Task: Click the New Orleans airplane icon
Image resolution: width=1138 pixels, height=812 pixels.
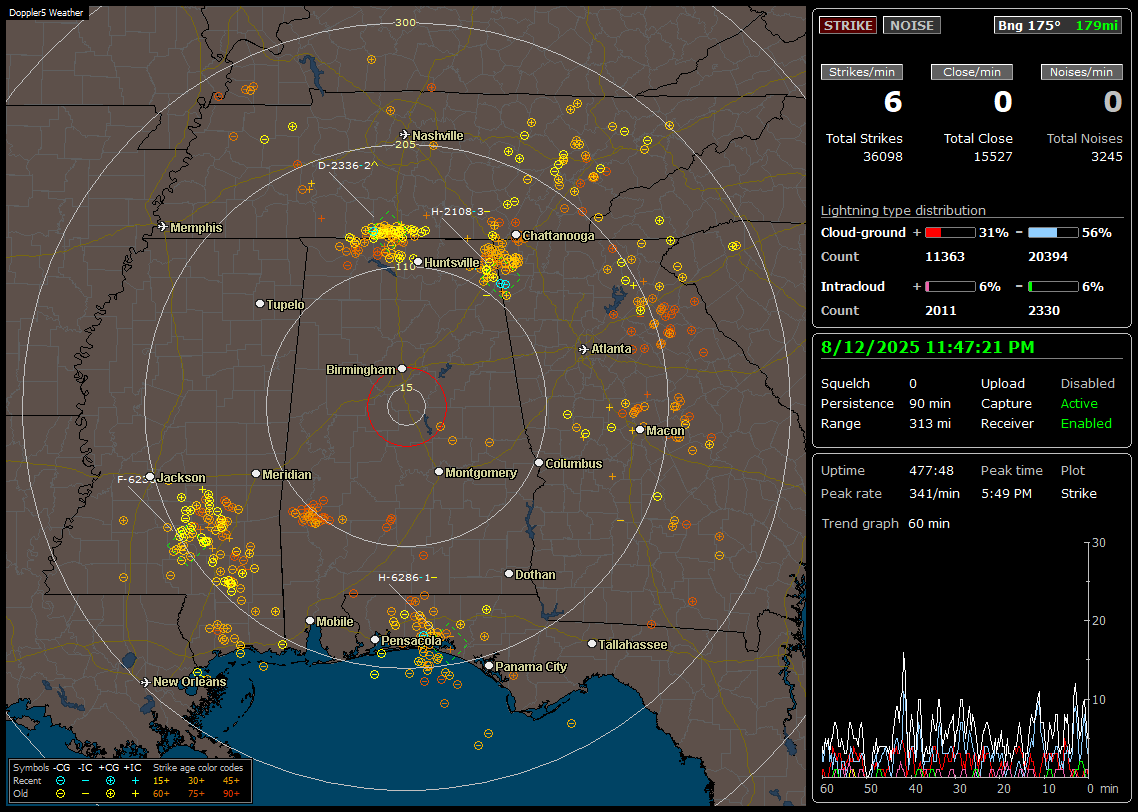Action: pyautogui.click(x=146, y=682)
